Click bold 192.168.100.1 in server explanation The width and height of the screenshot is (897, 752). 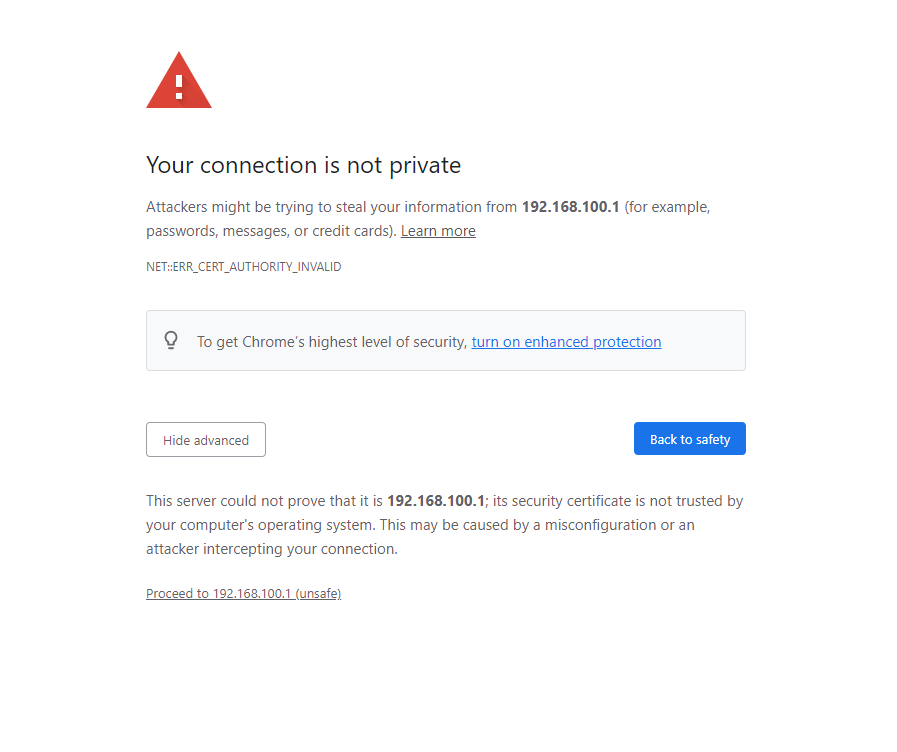(x=436, y=501)
